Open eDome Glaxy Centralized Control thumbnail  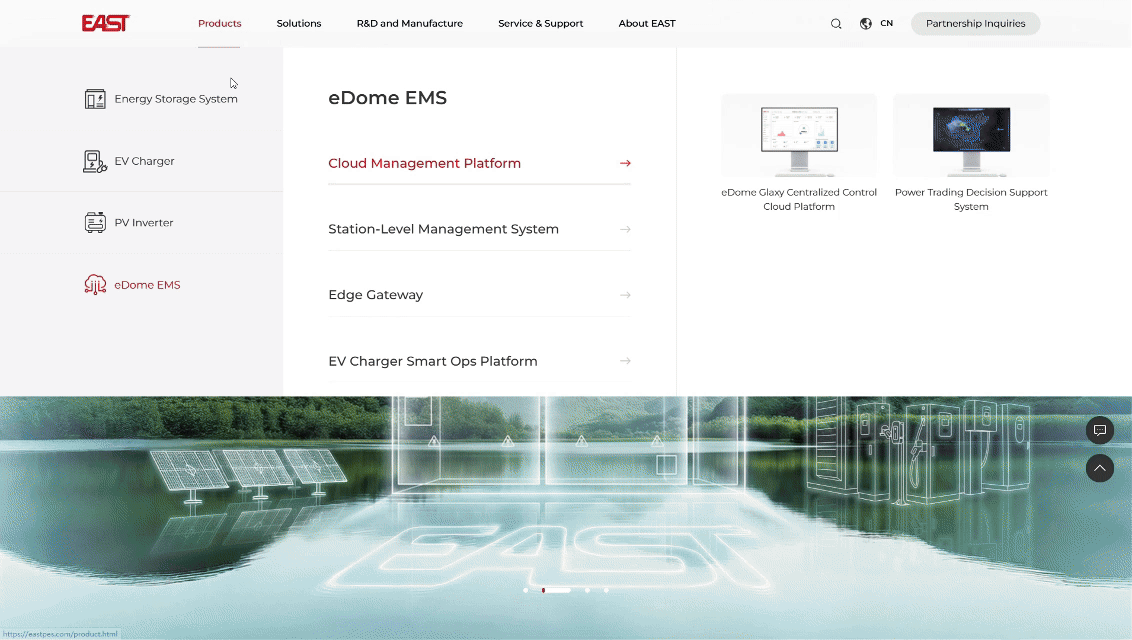[799, 136]
